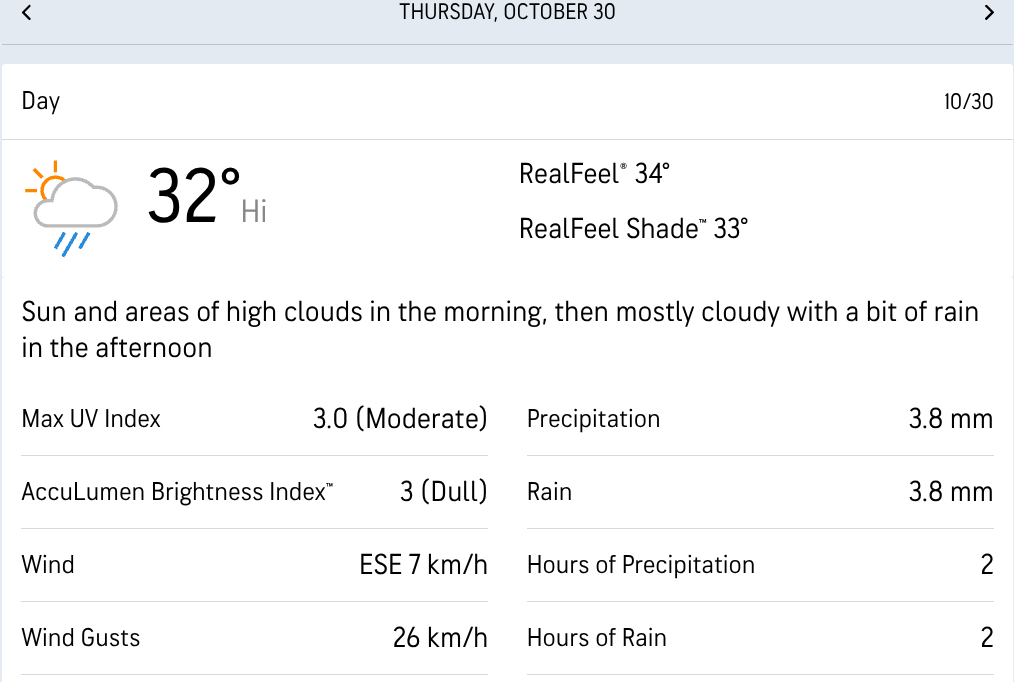Click the 3.0 (Moderate) UV value
Screen dimensions: 1014x682
click(x=400, y=419)
